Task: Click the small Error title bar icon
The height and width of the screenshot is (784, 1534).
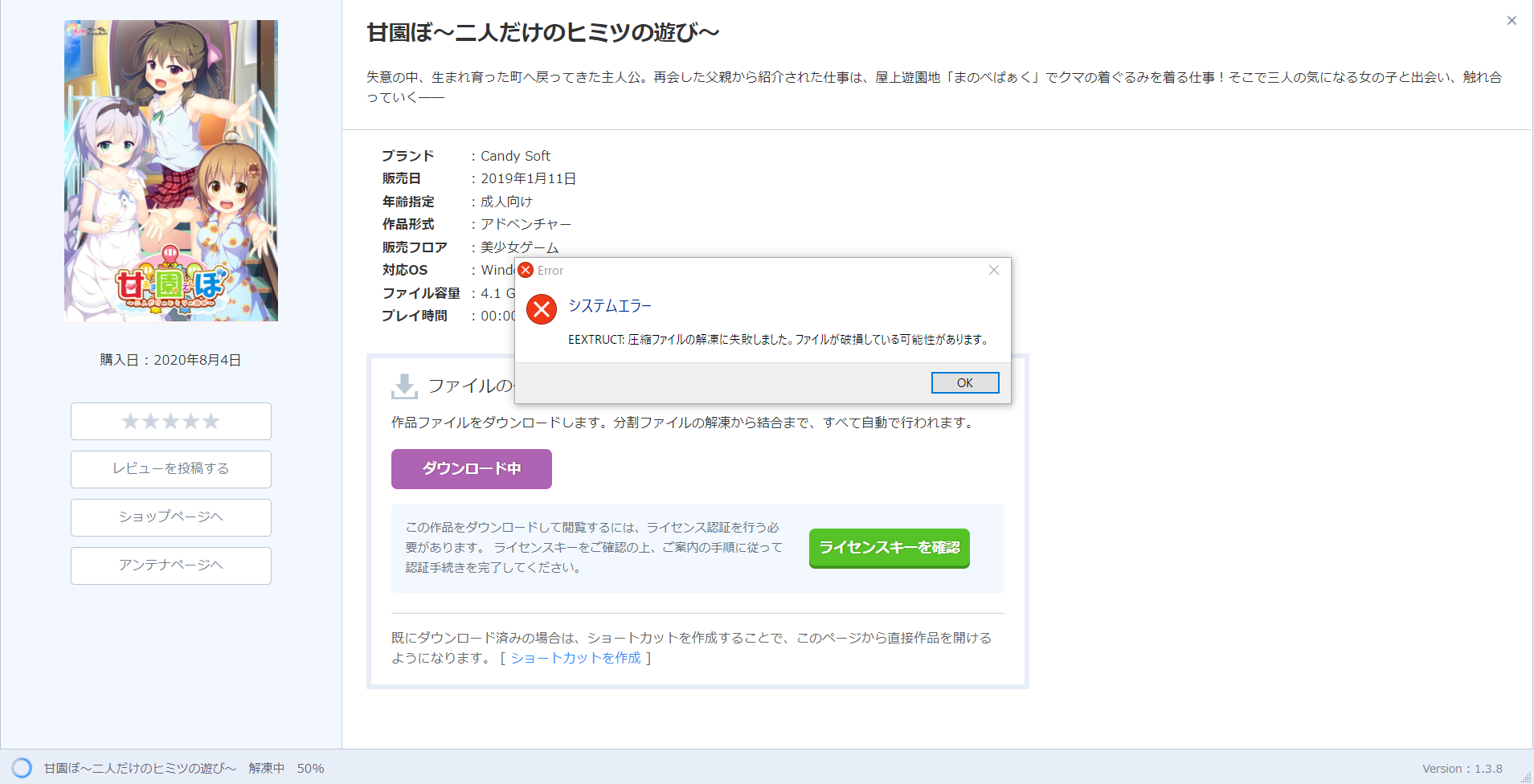Action: (526, 270)
